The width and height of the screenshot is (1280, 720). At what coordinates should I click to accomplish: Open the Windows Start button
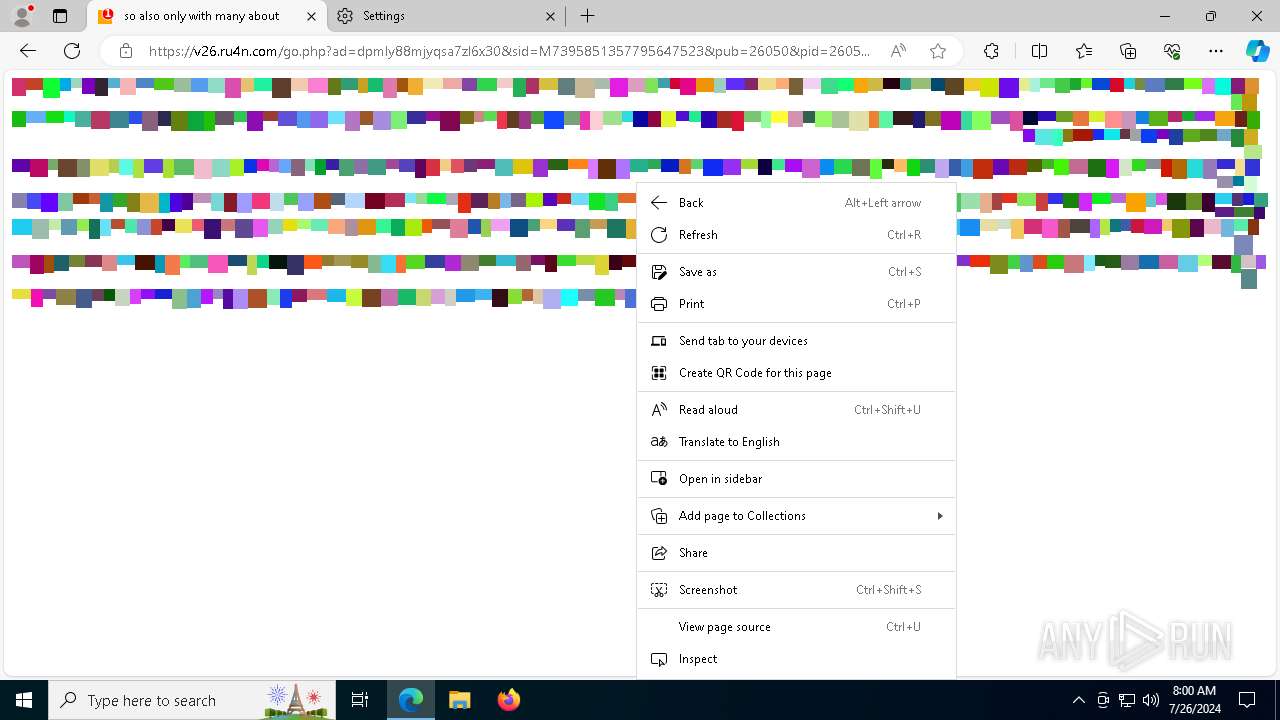click(24, 700)
